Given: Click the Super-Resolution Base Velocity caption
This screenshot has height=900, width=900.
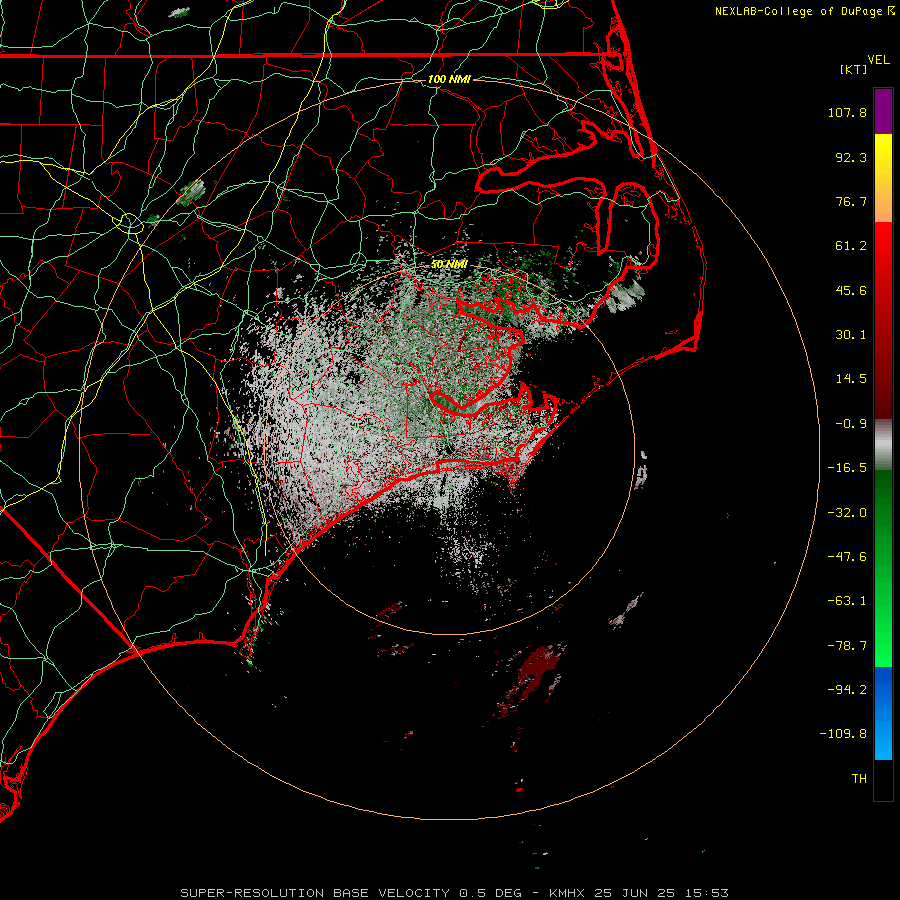Looking at the screenshot, I should tap(454, 893).
